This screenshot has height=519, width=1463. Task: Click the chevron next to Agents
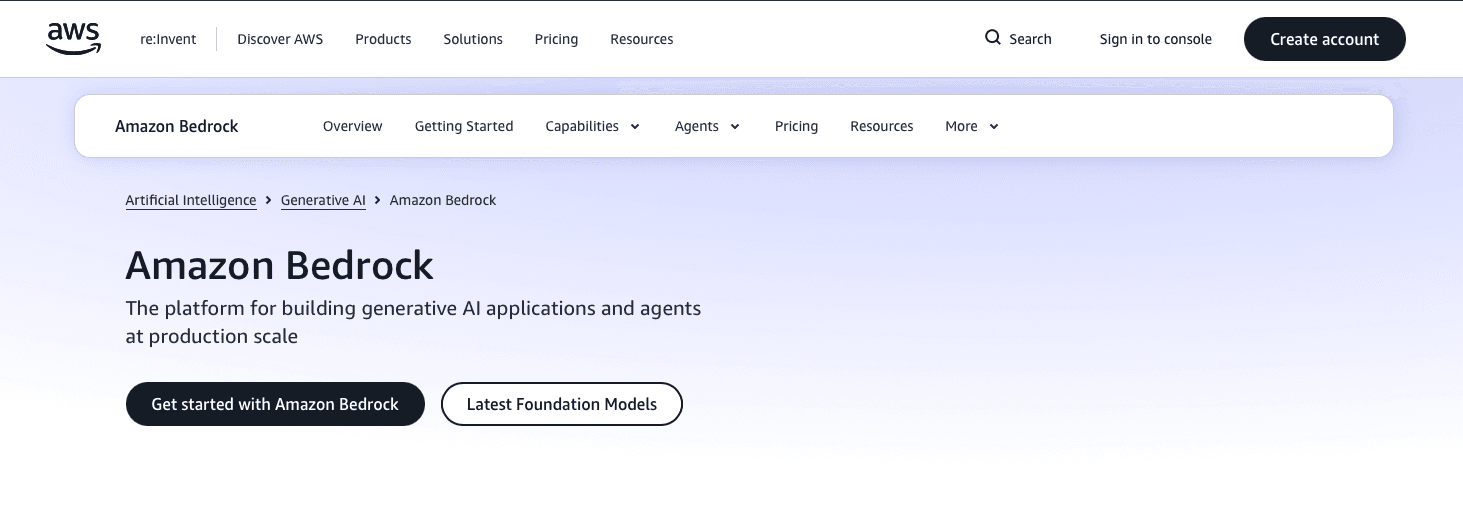click(735, 127)
